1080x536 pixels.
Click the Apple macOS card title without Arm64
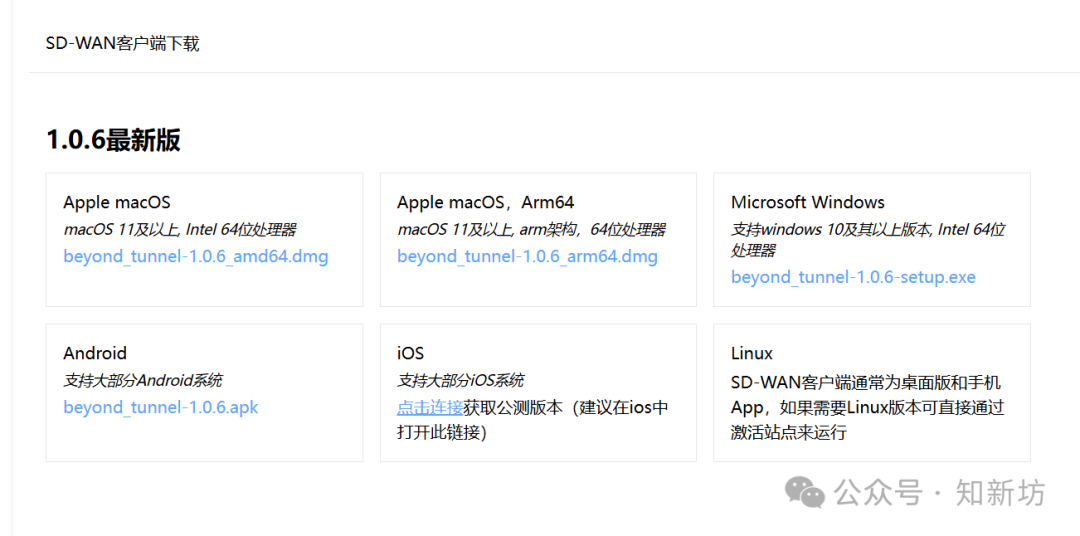coord(117,203)
